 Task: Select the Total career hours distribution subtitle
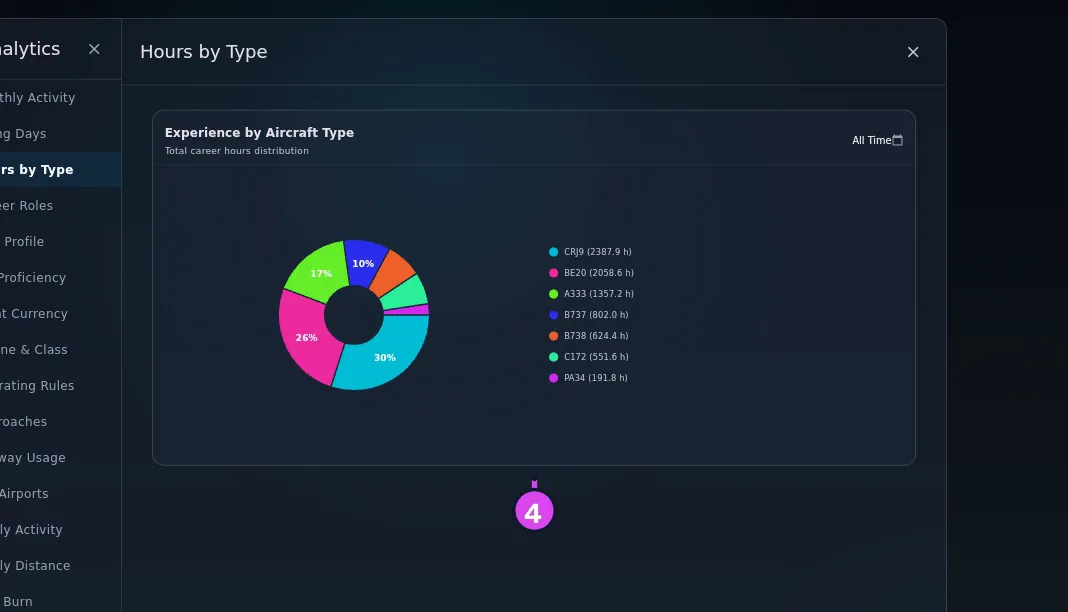click(236, 151)
